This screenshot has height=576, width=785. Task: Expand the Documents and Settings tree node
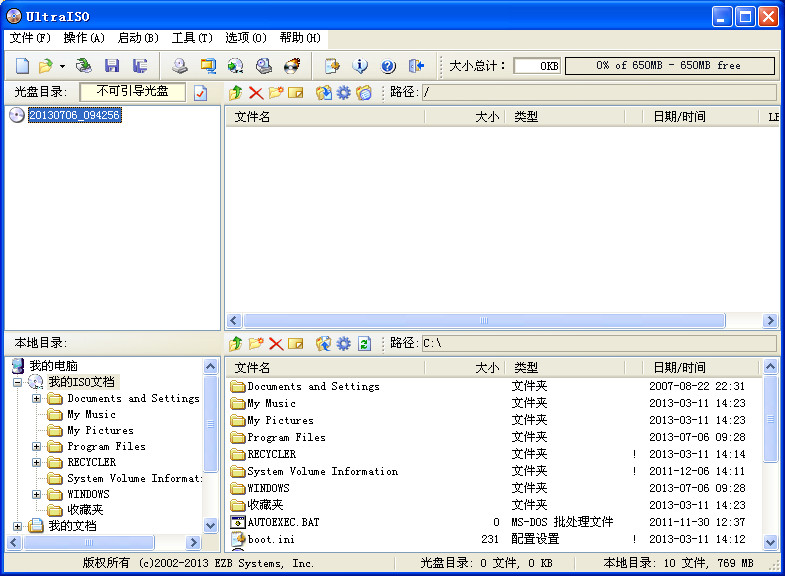37,398
